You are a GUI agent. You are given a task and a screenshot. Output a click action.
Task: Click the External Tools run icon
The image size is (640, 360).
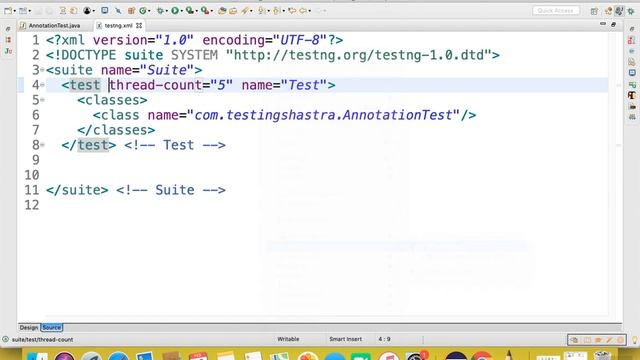pos(204,11)
